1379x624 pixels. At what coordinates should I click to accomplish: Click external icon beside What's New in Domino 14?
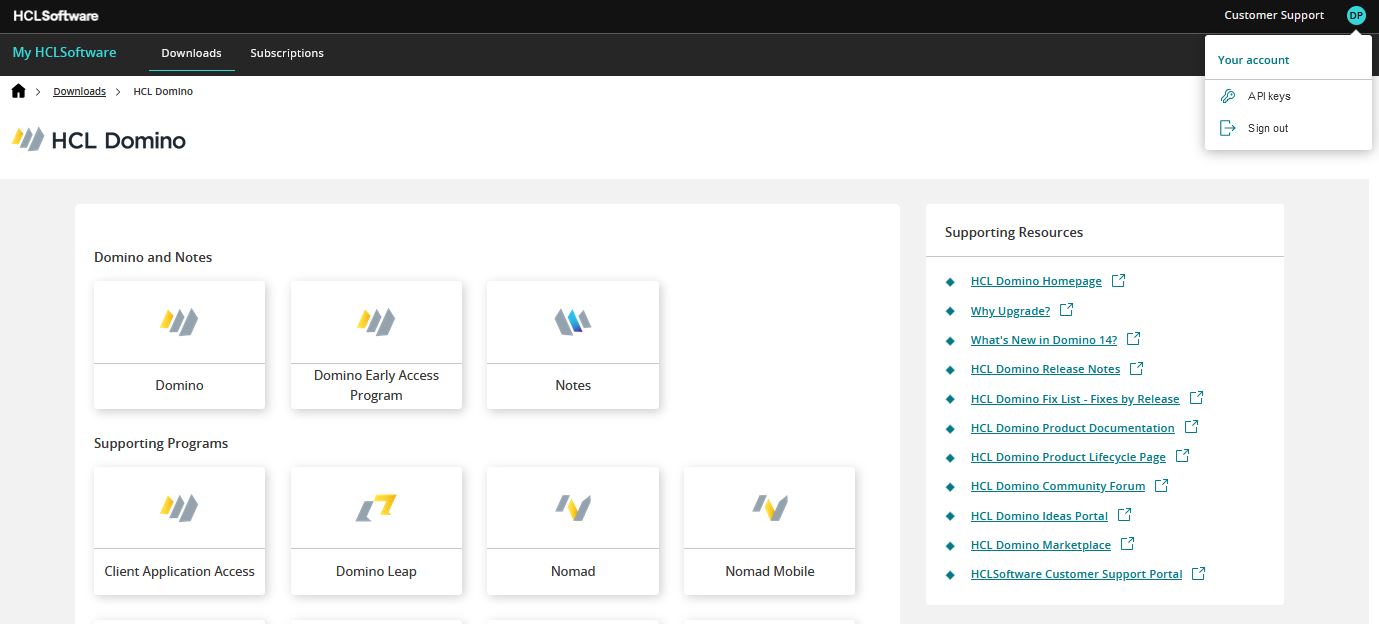coord(1134,339)
